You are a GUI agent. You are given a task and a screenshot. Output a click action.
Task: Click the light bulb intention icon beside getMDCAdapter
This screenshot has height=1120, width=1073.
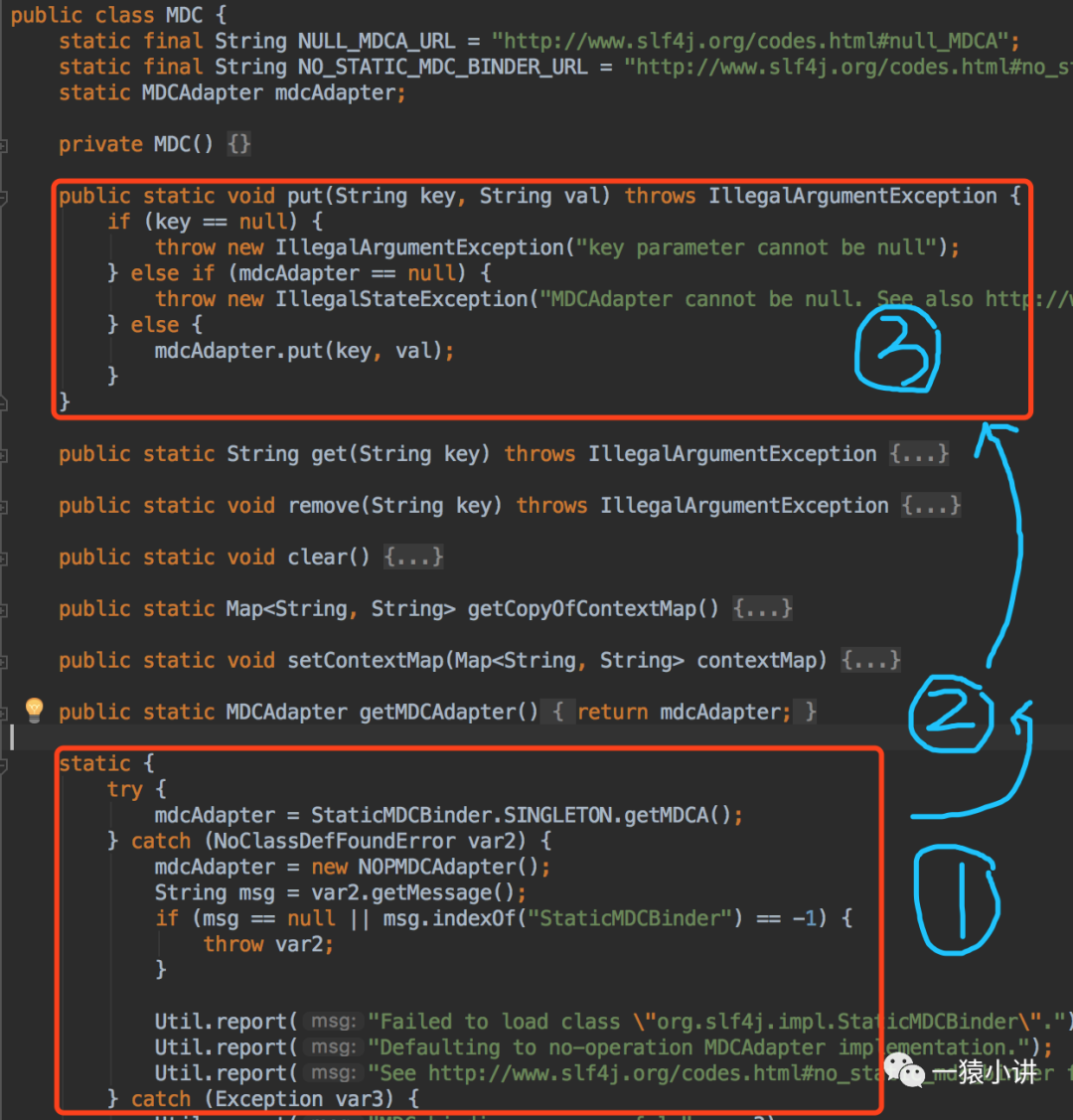click(x=33, y=710)
